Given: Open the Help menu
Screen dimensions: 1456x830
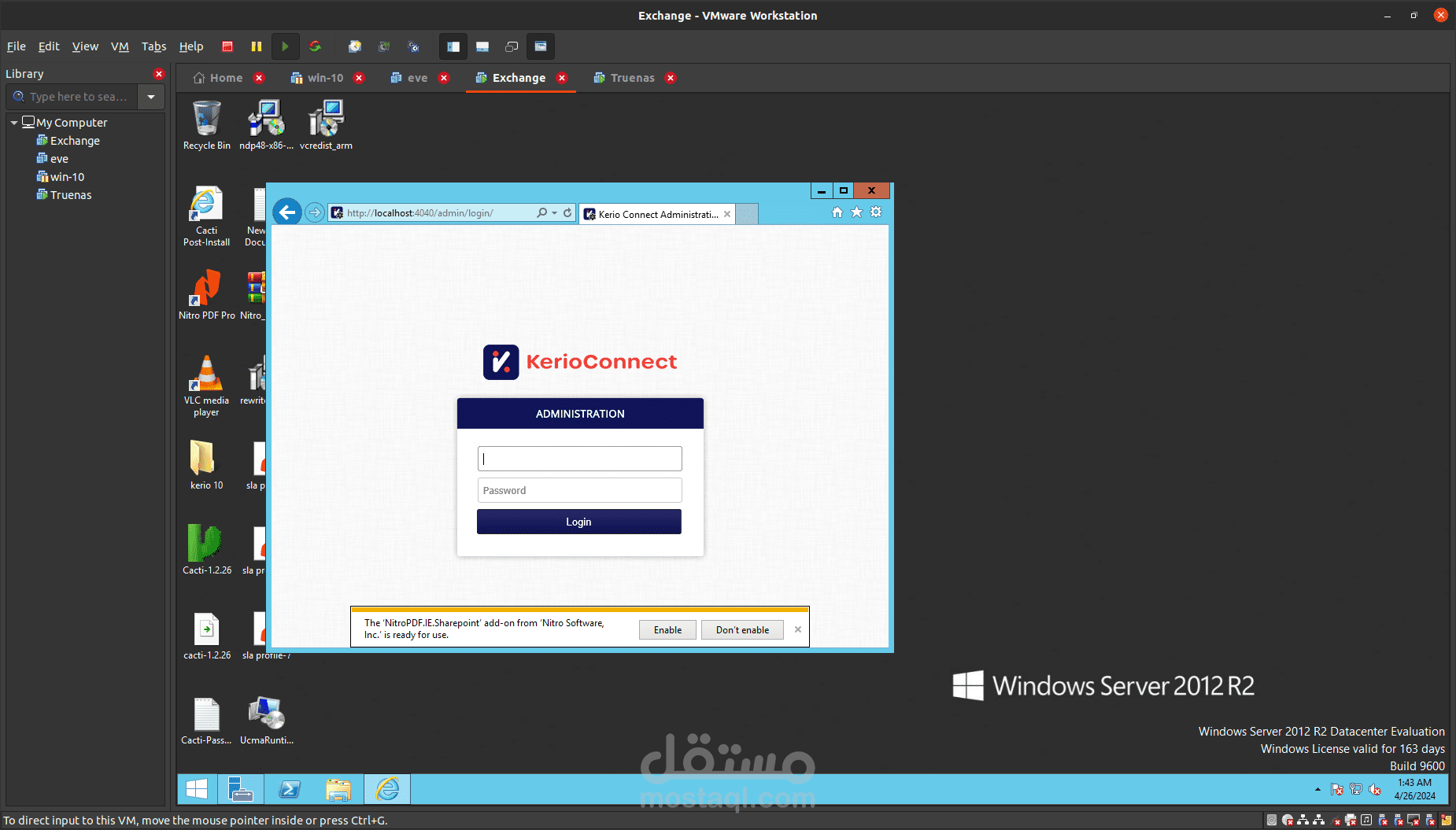Looking at the screenshot, I should point(191,46).
